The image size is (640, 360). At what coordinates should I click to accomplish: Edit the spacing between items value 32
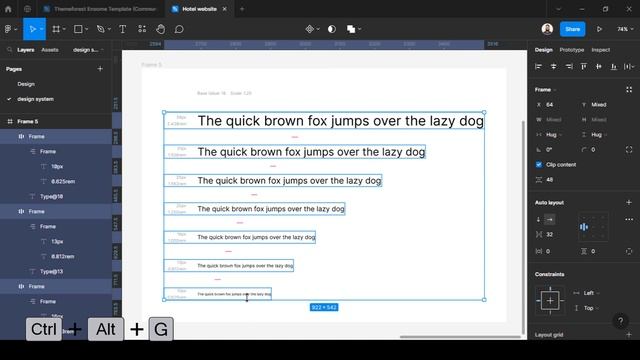coord(549,234)
